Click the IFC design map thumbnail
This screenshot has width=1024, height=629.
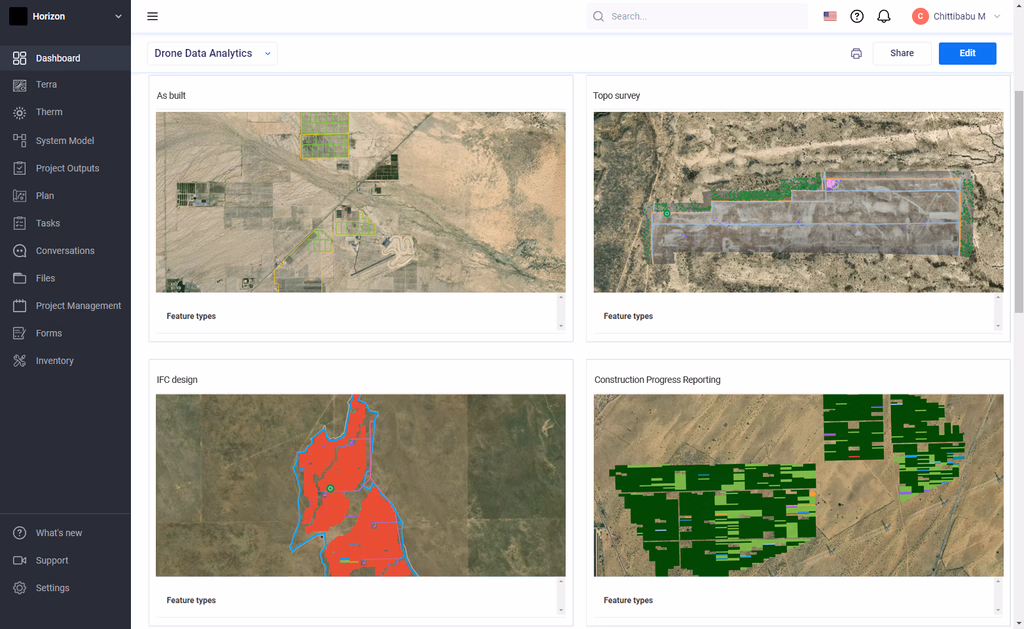(360, 485)
